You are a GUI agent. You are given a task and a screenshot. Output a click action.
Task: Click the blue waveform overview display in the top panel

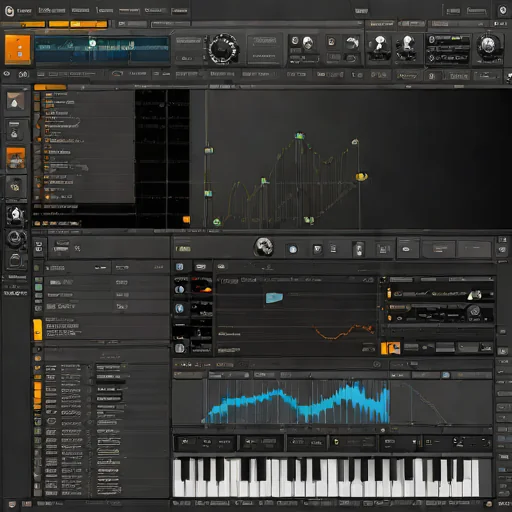[x=102, y=49]
